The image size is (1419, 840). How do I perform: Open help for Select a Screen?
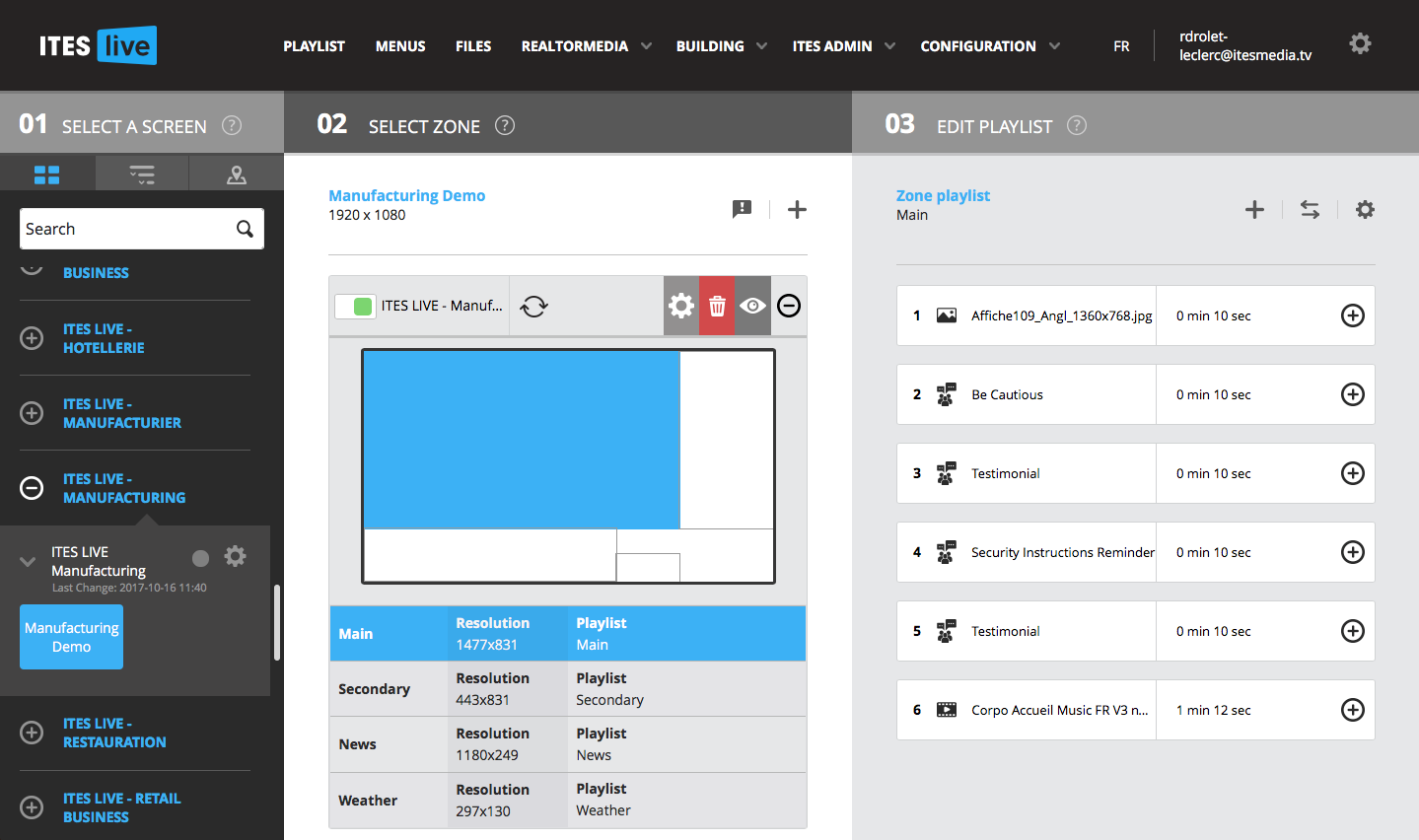point(232,125)
